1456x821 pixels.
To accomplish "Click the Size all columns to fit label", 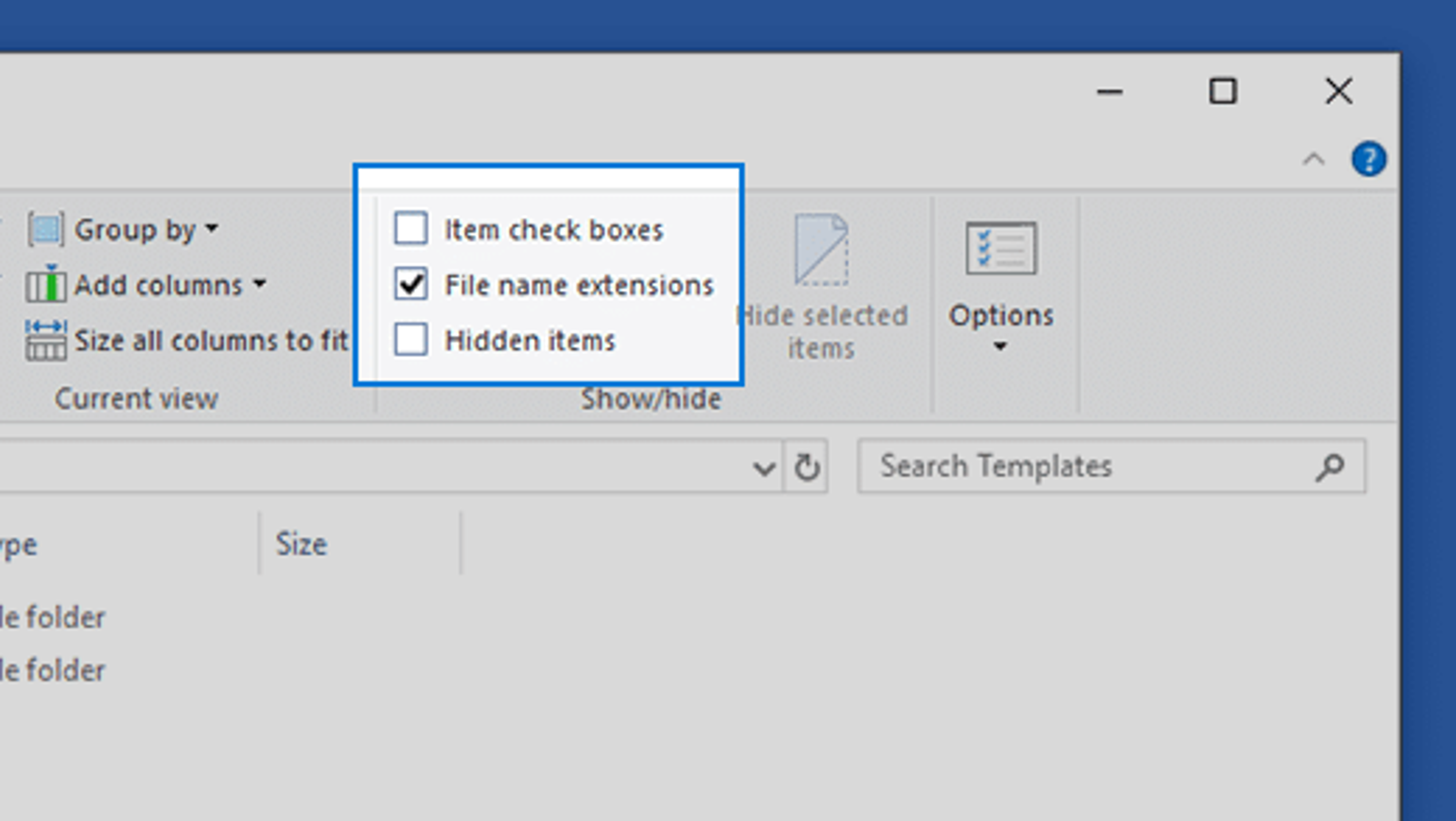I will (x=212, y=340).
